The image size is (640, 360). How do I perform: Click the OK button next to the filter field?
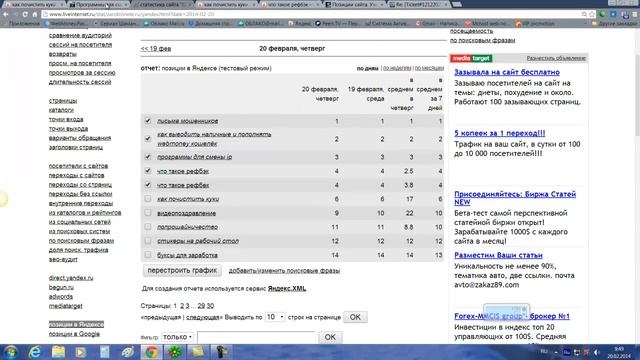[x=330, y=337]
